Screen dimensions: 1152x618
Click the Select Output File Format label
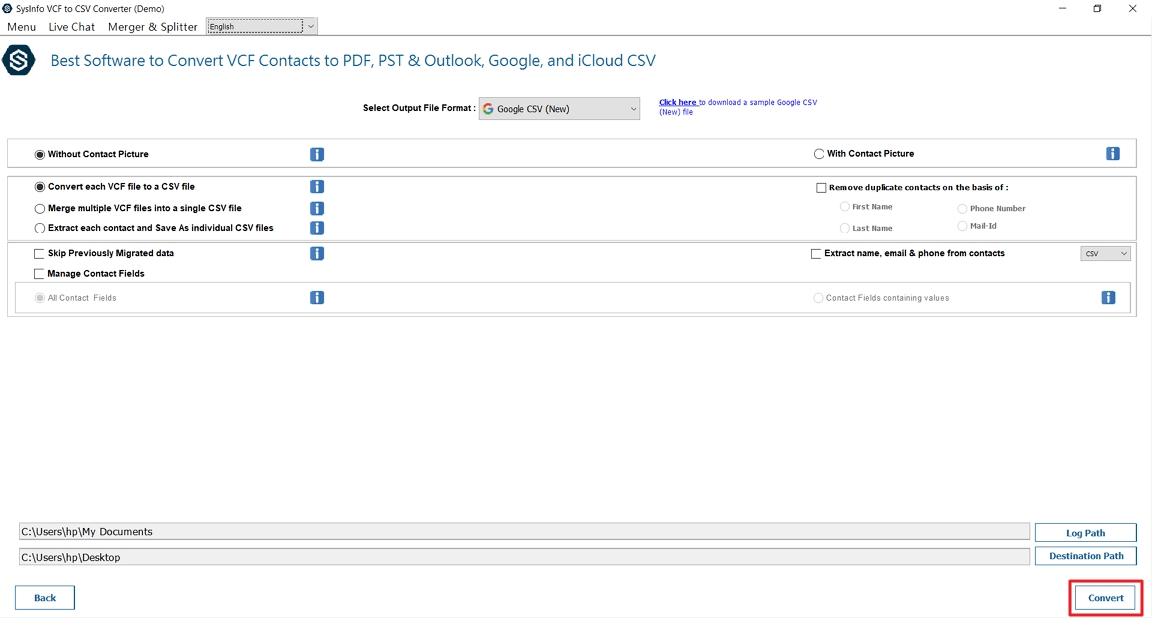(419, 108)
